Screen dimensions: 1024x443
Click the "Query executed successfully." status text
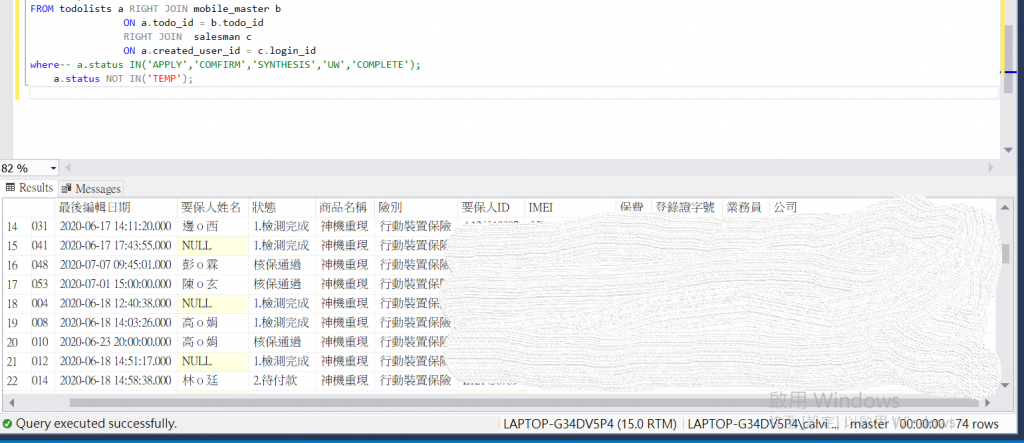pyautogui.click(x=96, y=424)
